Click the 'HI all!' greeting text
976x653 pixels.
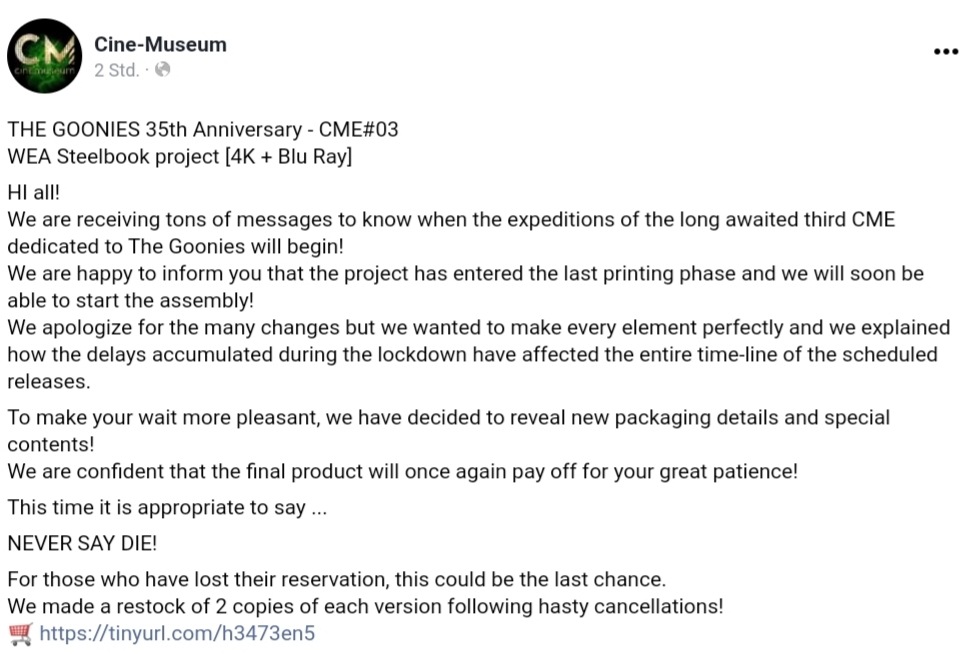pyautogui.click(x=34, y=192)
